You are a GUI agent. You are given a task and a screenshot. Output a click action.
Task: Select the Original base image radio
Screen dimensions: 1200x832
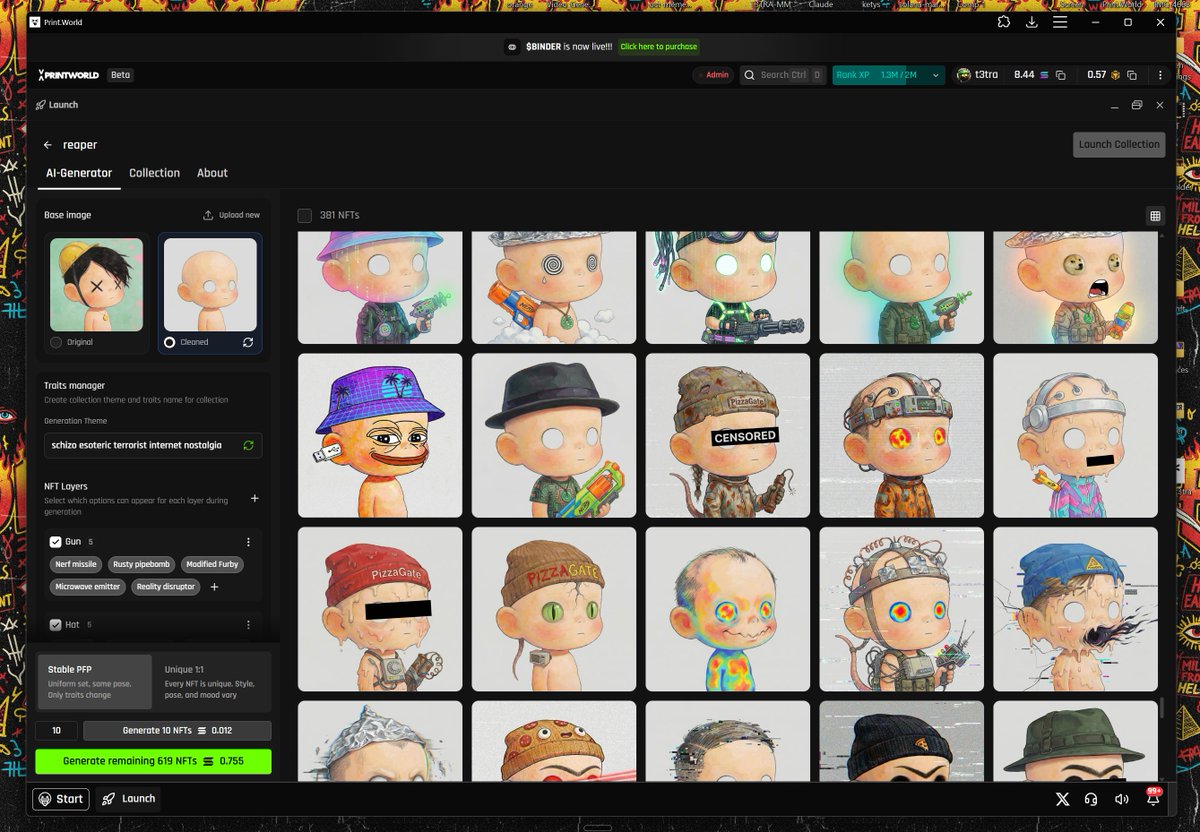point(56,342)
